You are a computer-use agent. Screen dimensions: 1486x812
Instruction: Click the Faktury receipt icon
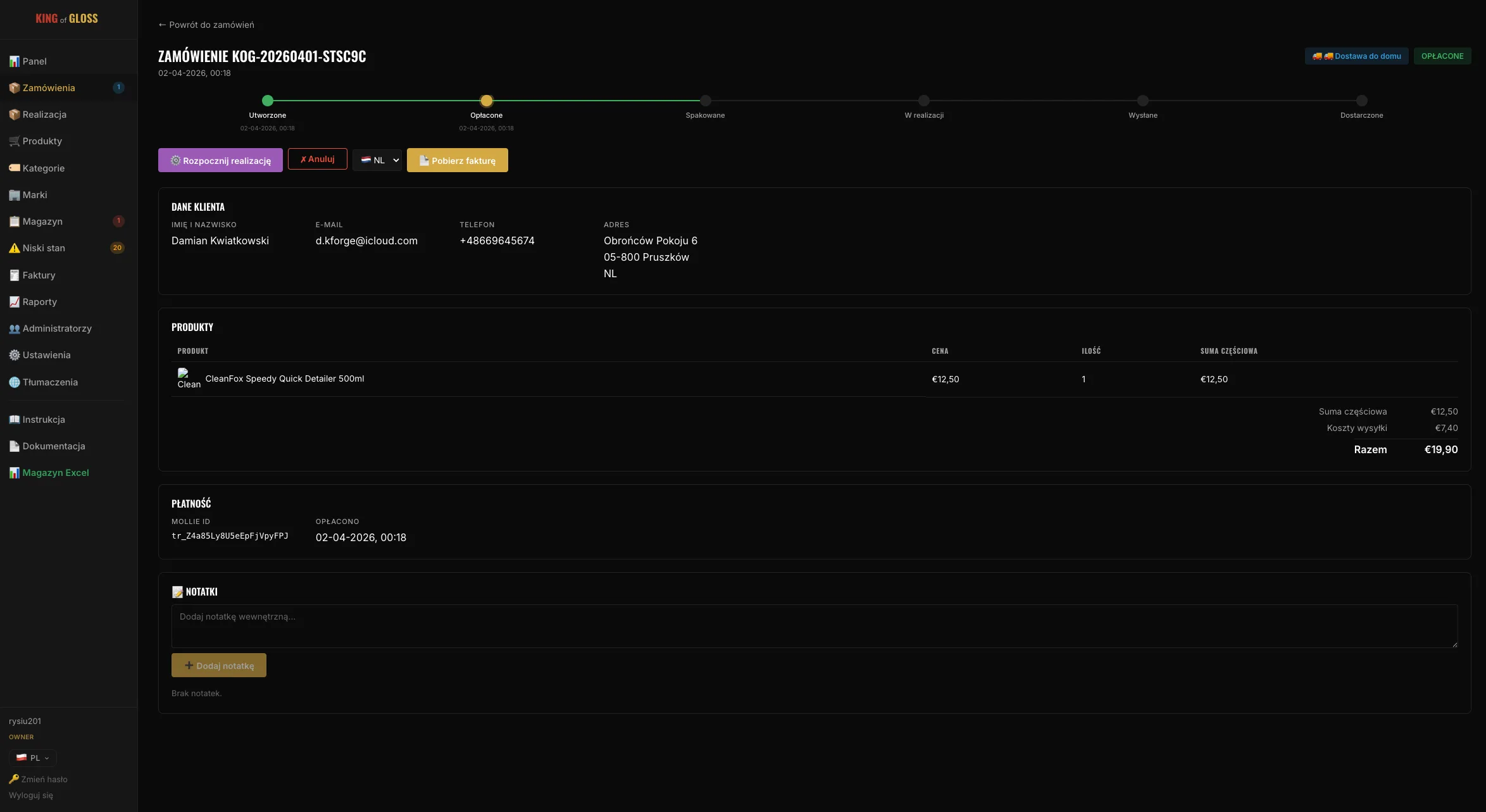[14, 275]
